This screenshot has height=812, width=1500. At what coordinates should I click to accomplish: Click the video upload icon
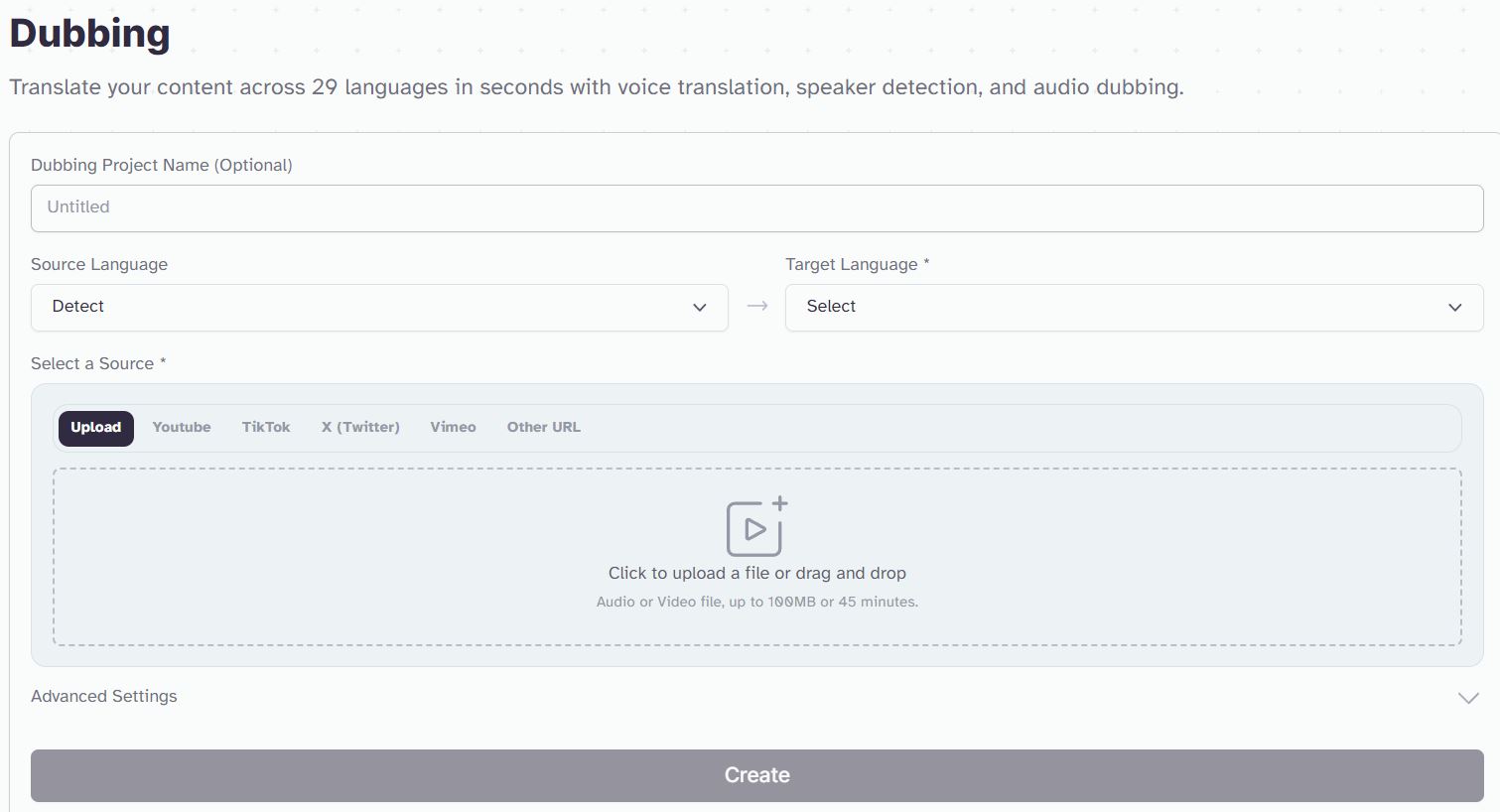click(x=756, y=526)
